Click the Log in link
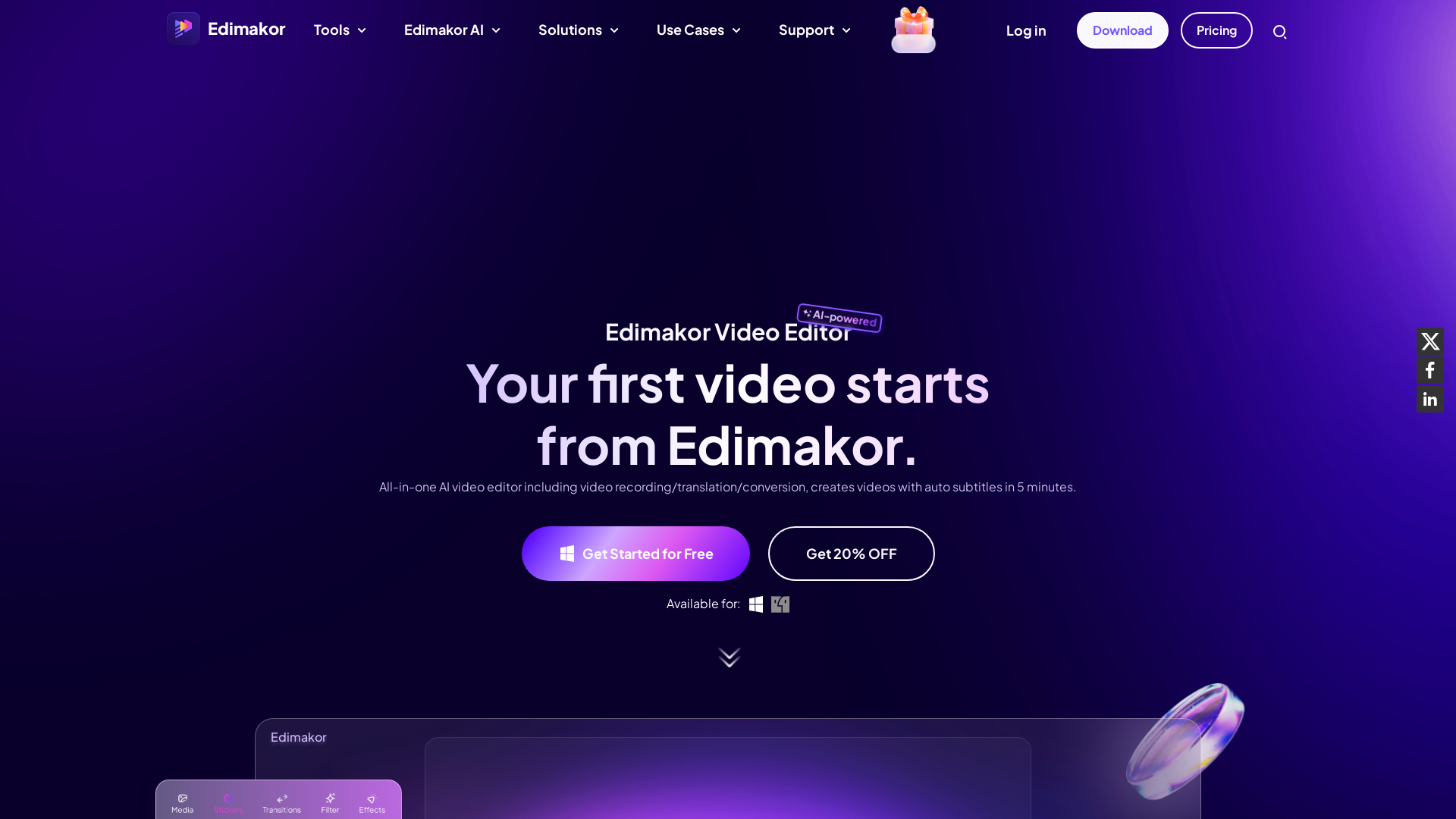The height and width of the screenshot is (819, 1456). [x=1025, y=30]
